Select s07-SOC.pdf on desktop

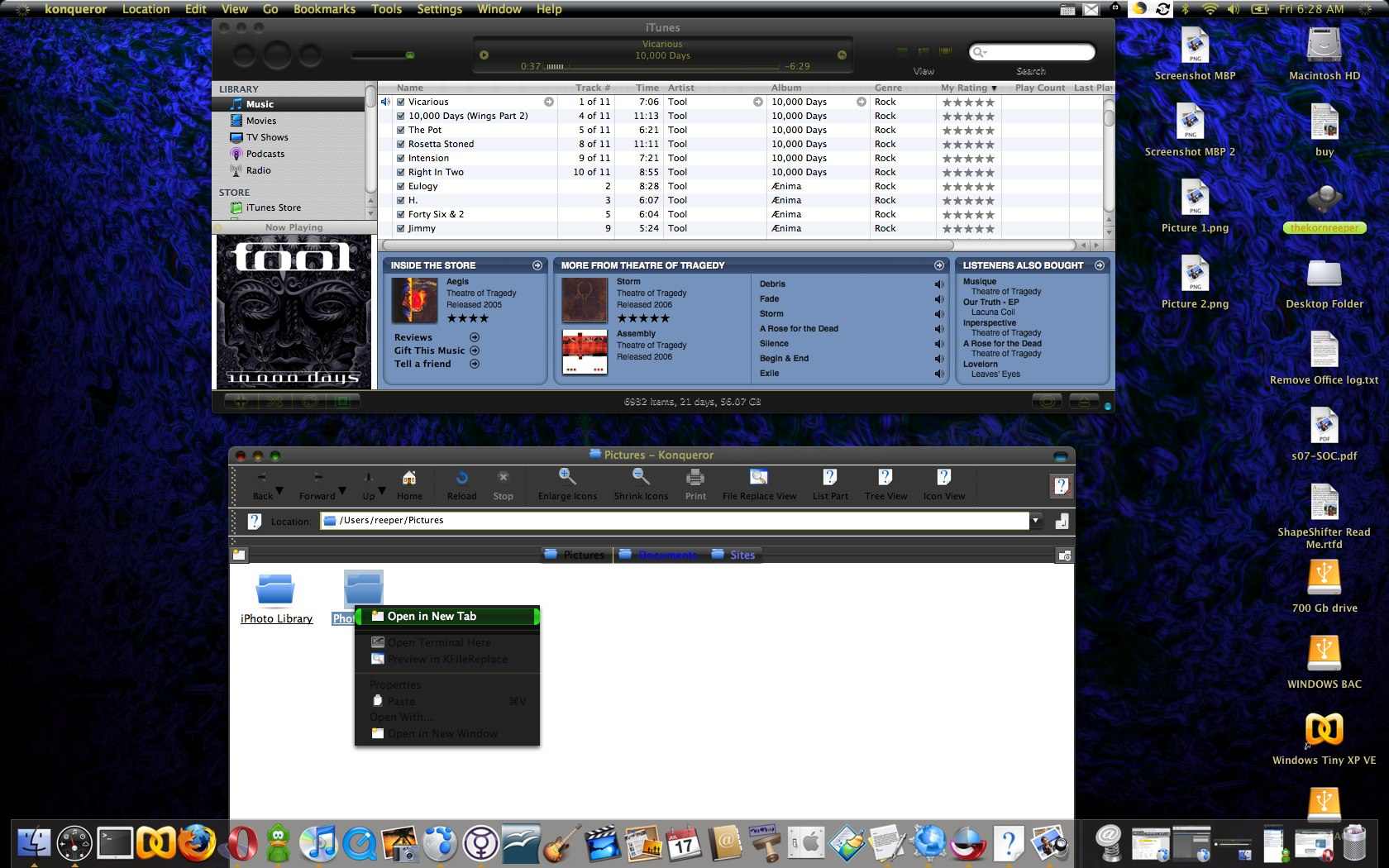pyautogui.click(x=1324, y=426)
